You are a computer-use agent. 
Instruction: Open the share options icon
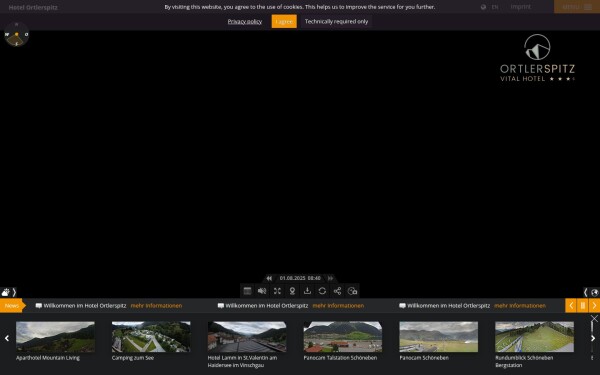337,291
